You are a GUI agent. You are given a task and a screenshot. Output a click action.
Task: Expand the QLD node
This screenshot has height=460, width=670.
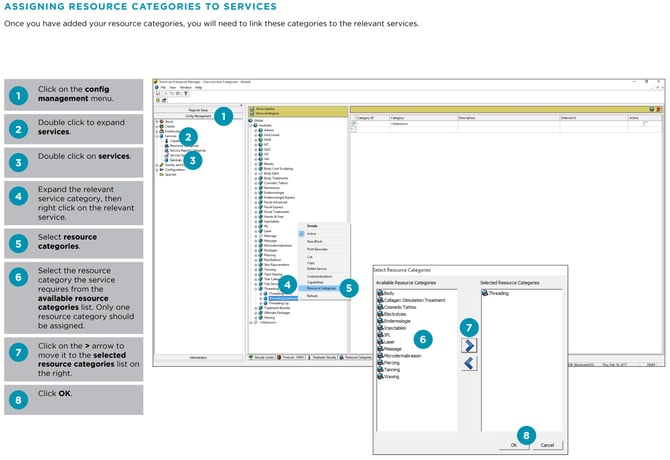[x=256, y=149]
